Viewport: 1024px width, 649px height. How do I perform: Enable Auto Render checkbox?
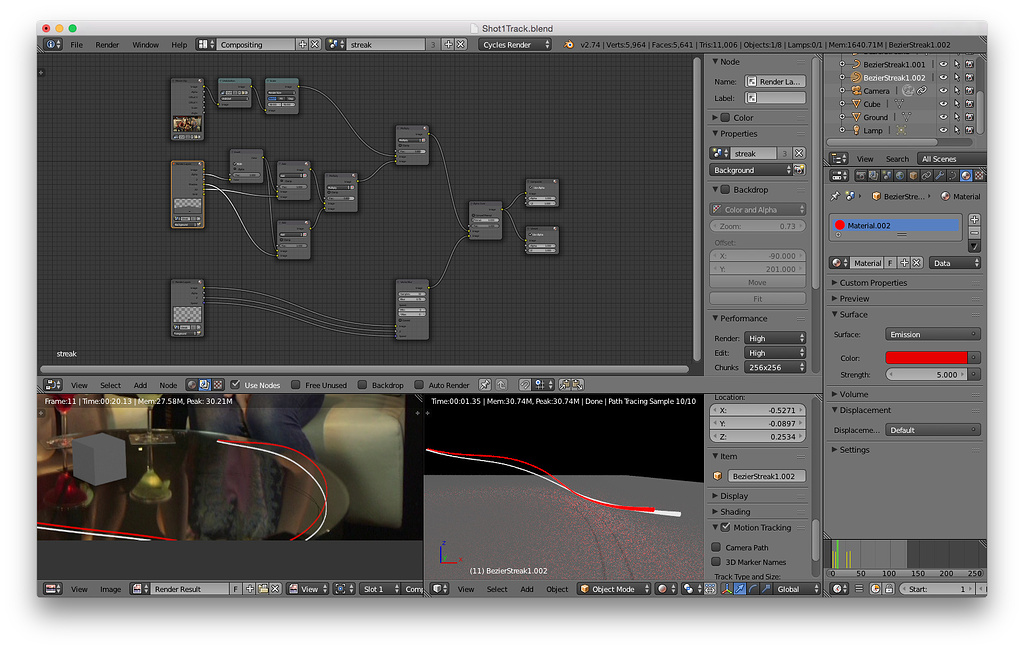(419, 385)
